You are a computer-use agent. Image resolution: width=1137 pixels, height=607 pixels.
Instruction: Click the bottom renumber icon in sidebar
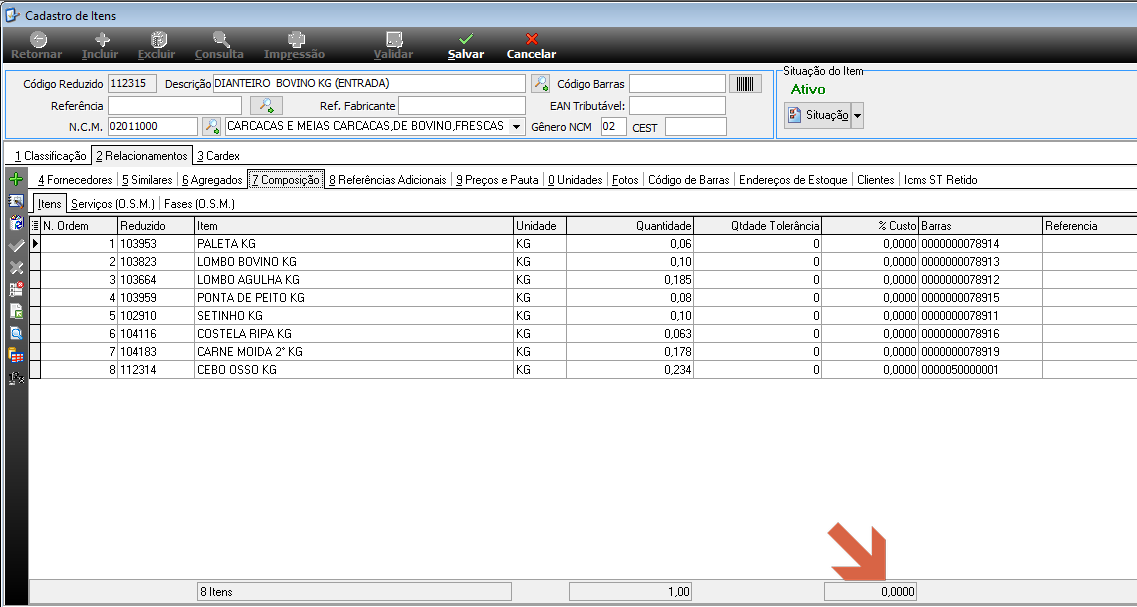(15, 377)
